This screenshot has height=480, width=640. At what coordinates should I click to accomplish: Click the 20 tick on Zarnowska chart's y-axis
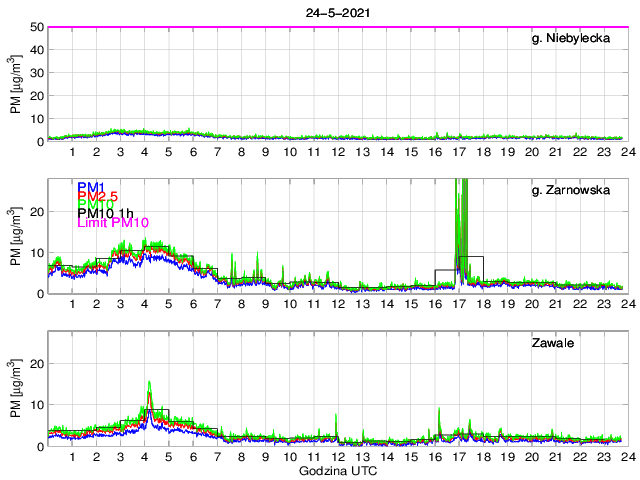pos(35,212)
